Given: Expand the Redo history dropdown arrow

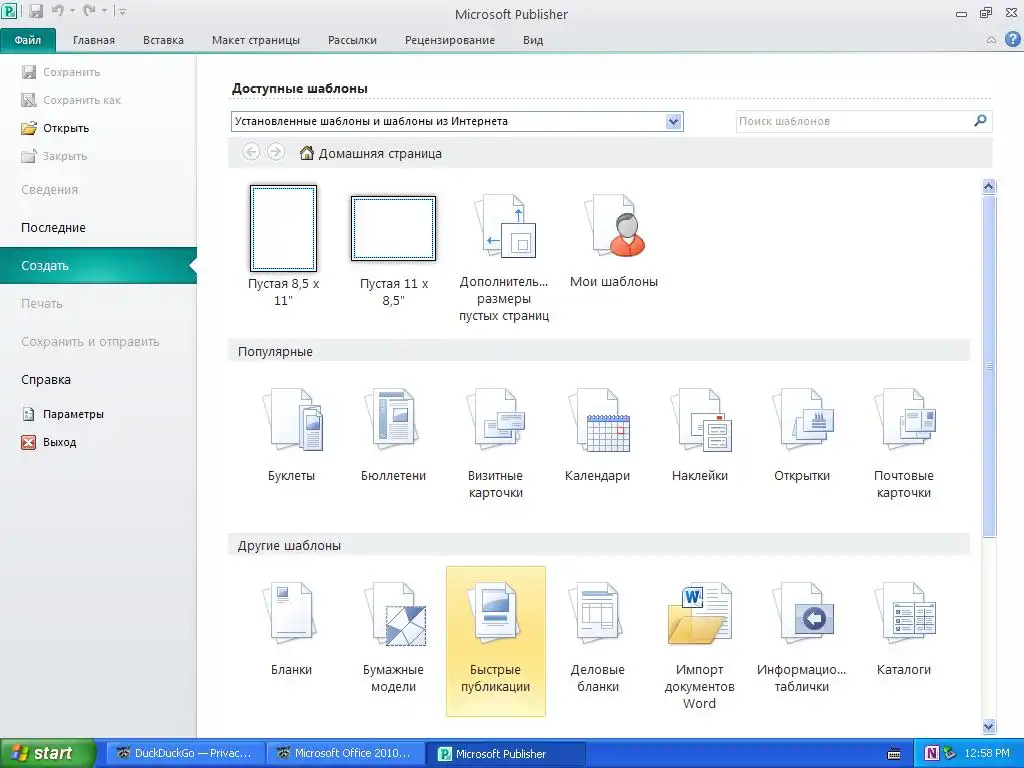Looking at the screenshot, I should (104, 12).
